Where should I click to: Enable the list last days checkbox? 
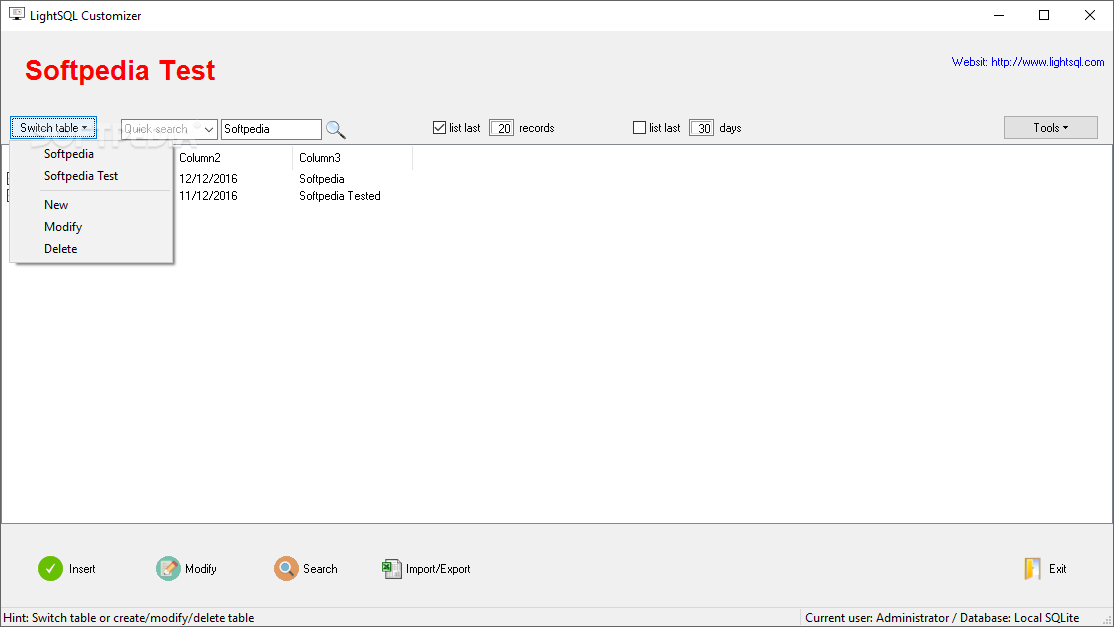639,128
